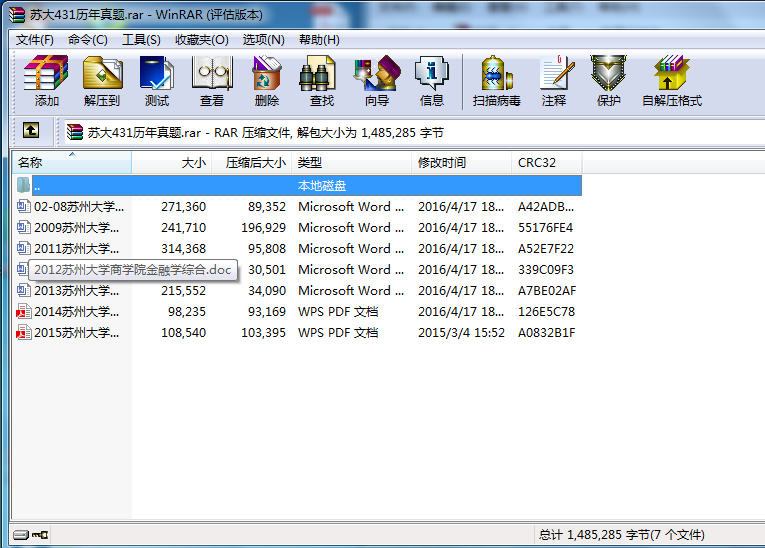The width and height of the screenshot is (765, 548).
Task: Click the Protect (保护) shield icon
Action: [x=608, y=73]
